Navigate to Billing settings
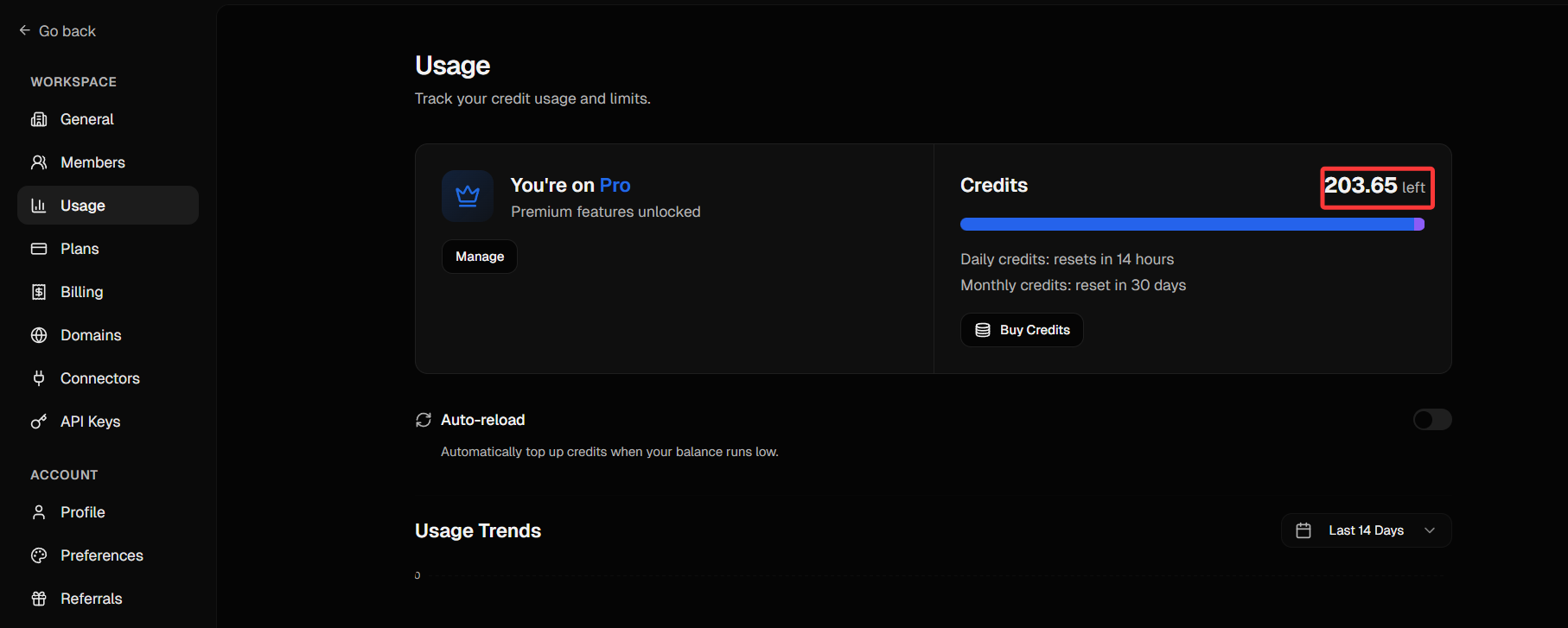Screen dimensions: 1568x628 (108, 292)
